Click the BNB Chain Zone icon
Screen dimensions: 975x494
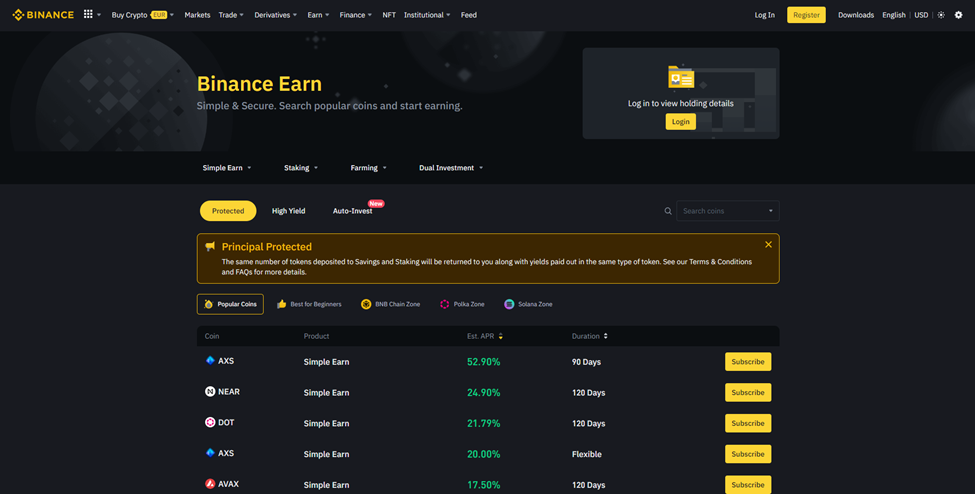point(366,304)
